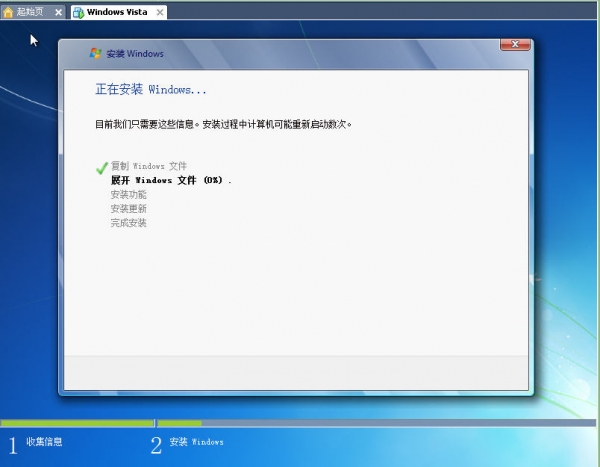Close the 起始页 tab

coord(58,13)
